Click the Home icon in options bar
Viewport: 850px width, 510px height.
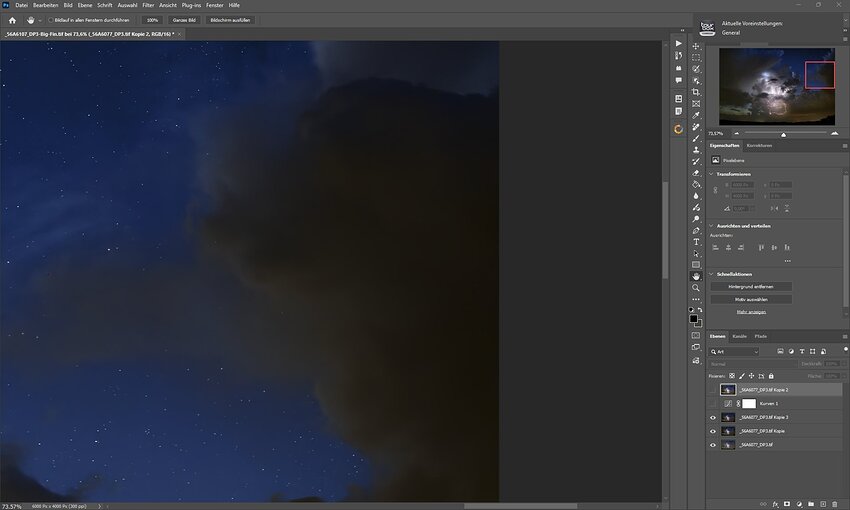pyautogui.click(x=11, y=19)
